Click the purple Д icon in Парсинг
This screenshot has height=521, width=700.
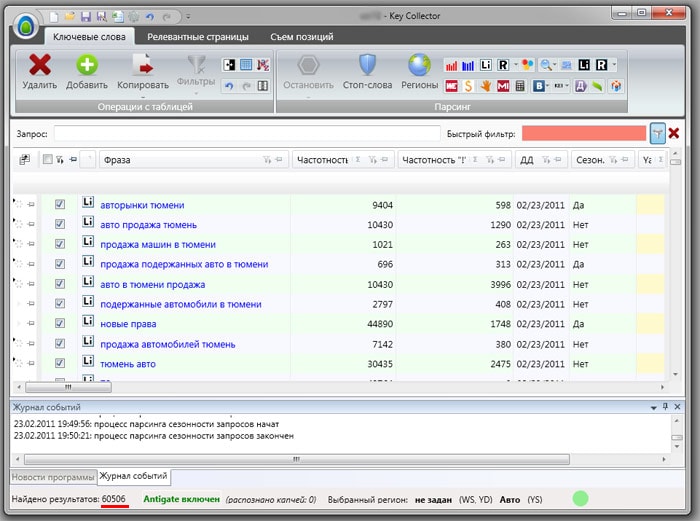(x=580, y=86)
